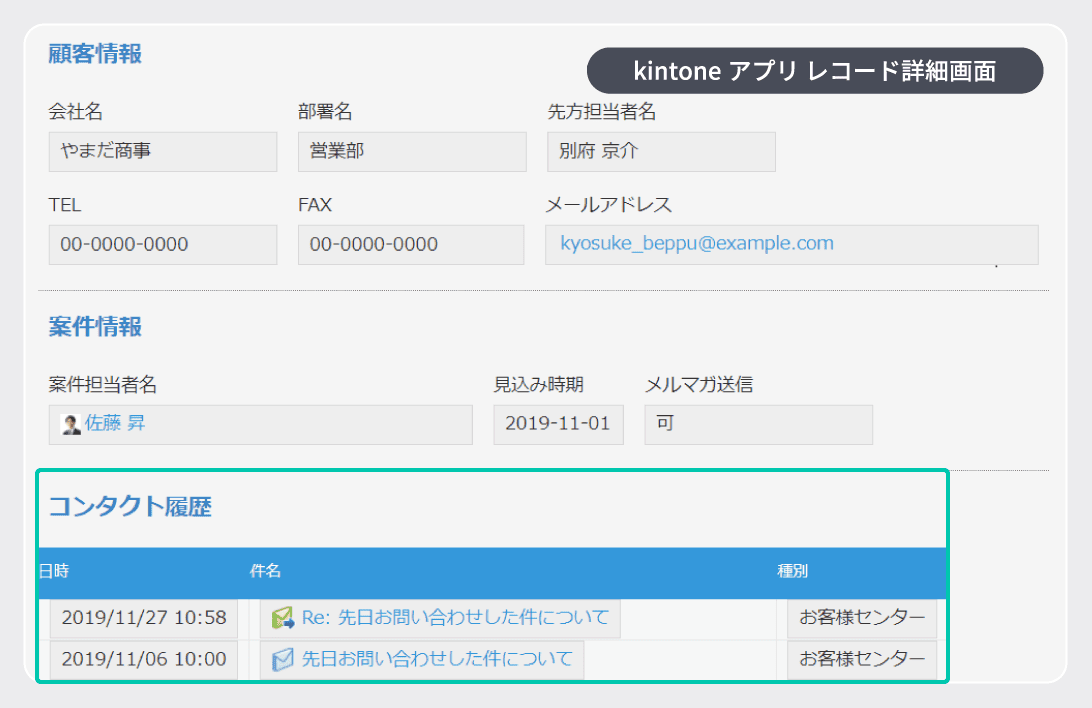Screen dimensions: 1092x708
Task: Click the 見込み時期 date 2019-11-01
Action: (557, 424)
